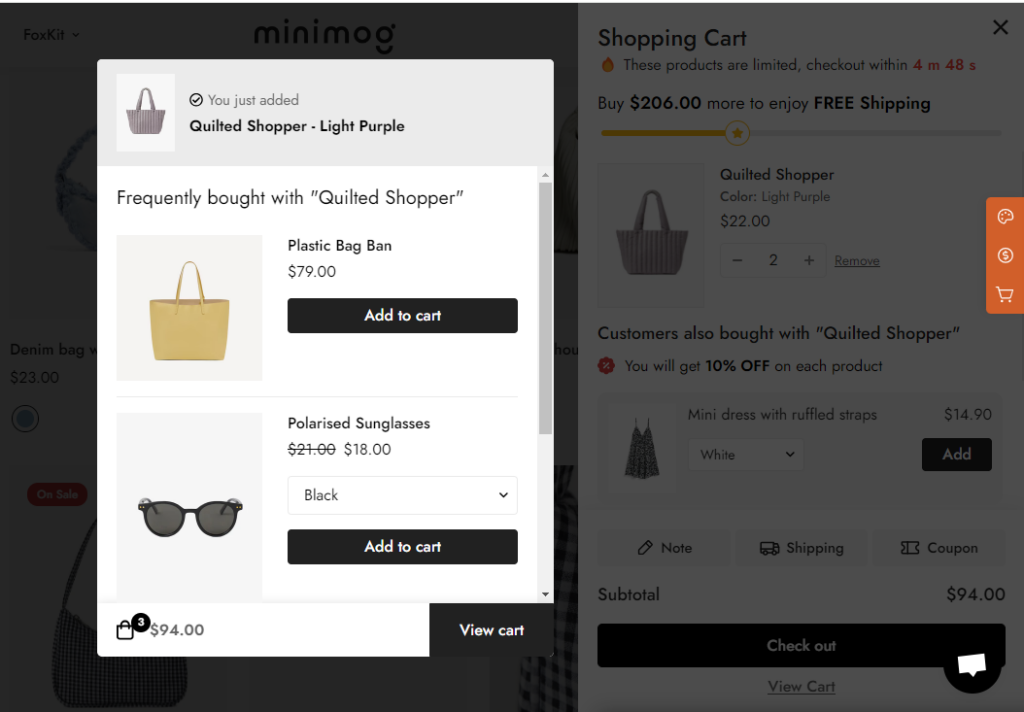Open the Coupon tab in cart
Viewport: 1024px width, 712px height.
(939, 548)
